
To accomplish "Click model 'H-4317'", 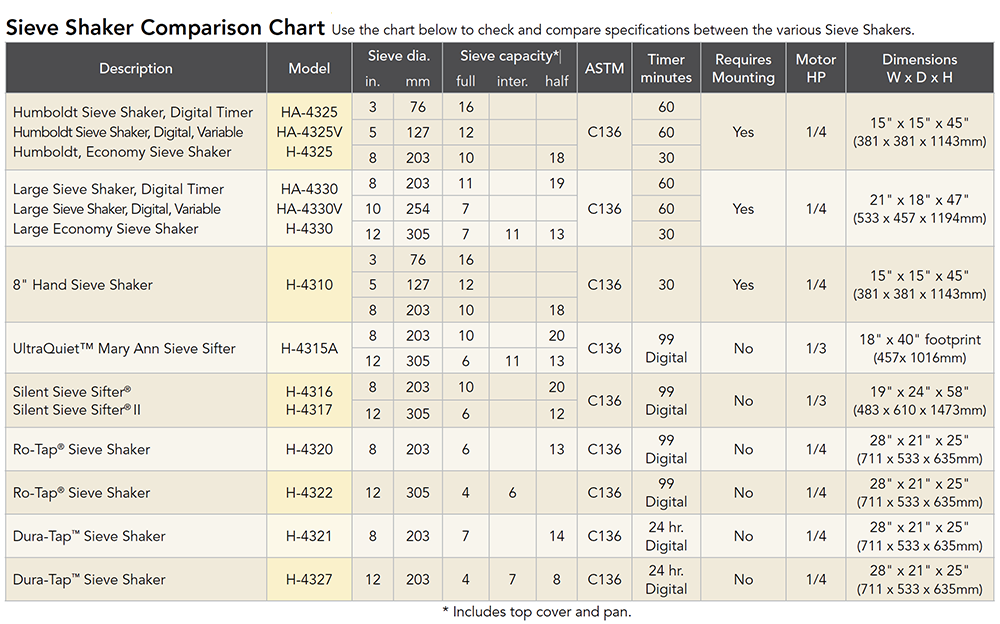I will (x=309, y=410).
